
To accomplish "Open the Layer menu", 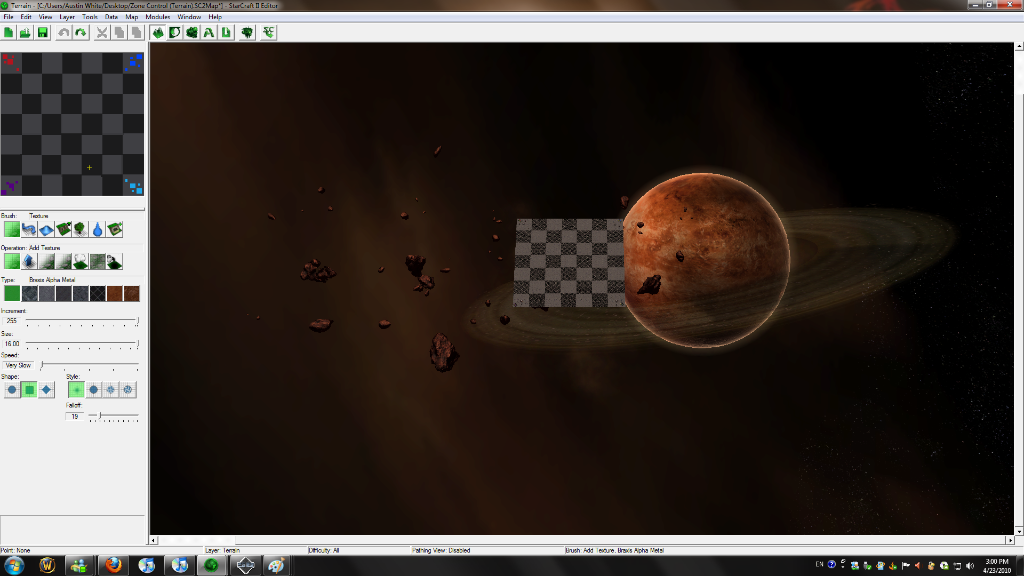I will [67, 17].
